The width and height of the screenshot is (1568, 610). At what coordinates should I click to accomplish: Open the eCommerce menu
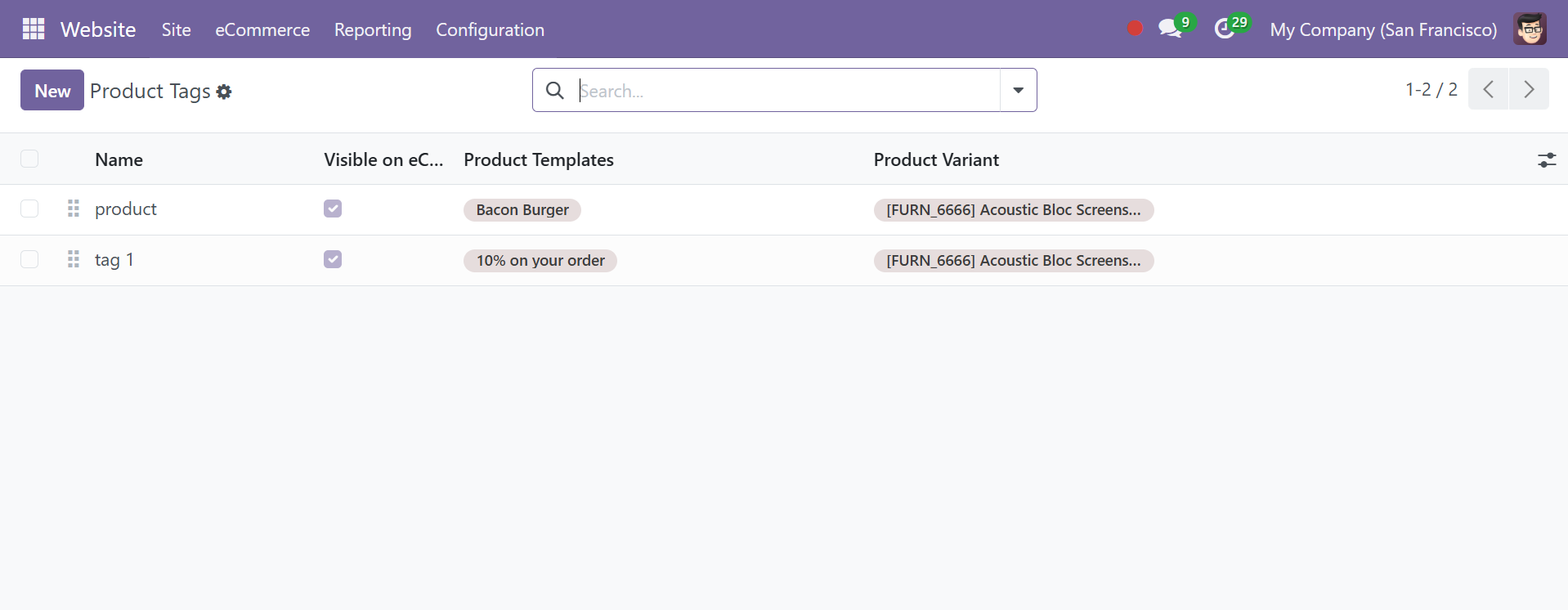pyautogui.click(x=262, y=29)
